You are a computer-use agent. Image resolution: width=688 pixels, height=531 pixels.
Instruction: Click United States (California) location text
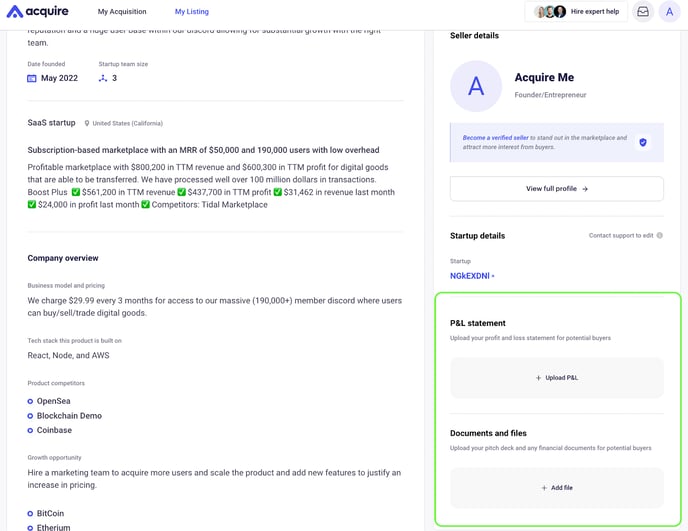click(128, 123)
